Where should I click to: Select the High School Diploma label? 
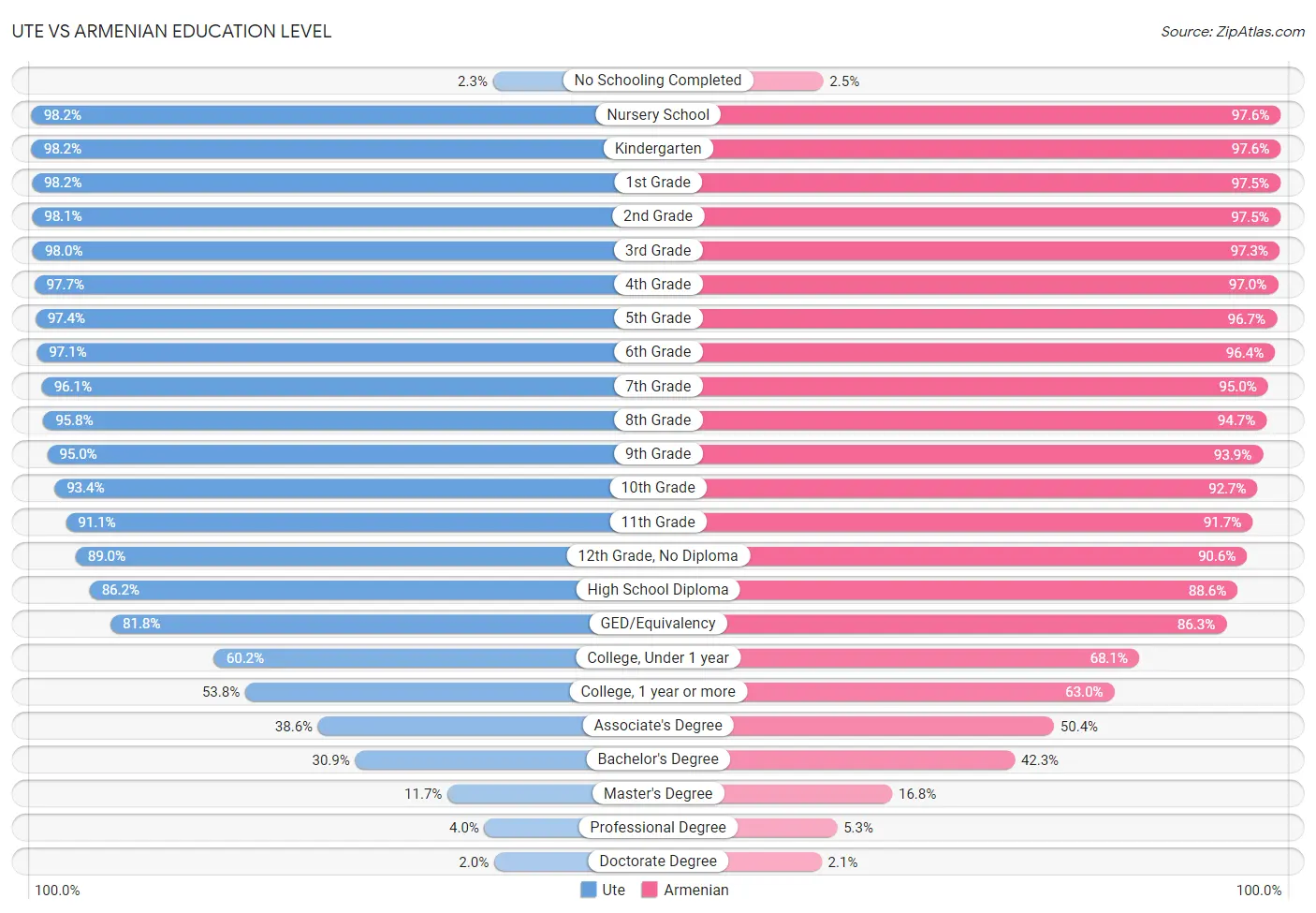tap(658, 590)
